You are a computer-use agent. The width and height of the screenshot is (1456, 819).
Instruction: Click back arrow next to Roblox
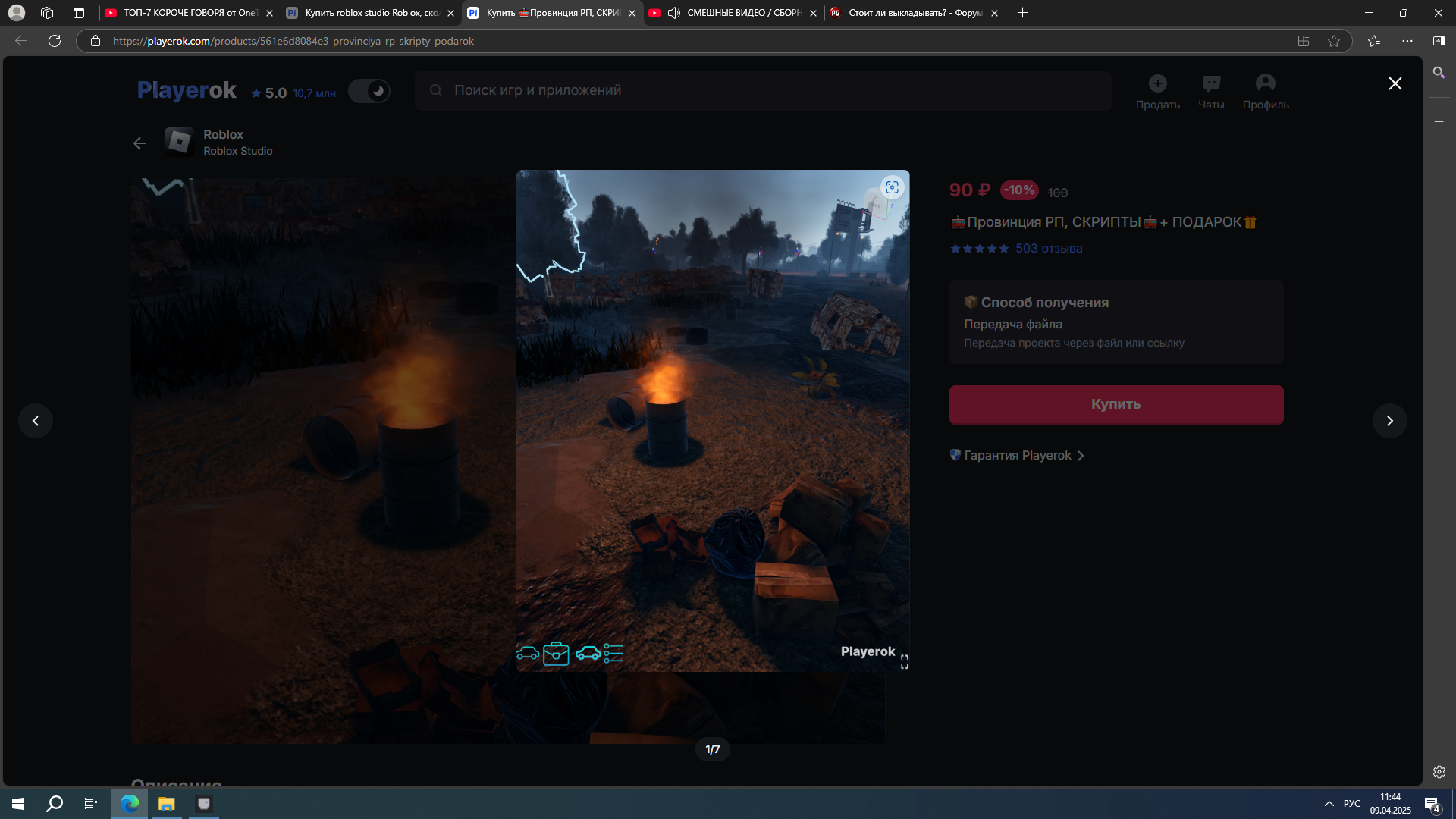140,143
